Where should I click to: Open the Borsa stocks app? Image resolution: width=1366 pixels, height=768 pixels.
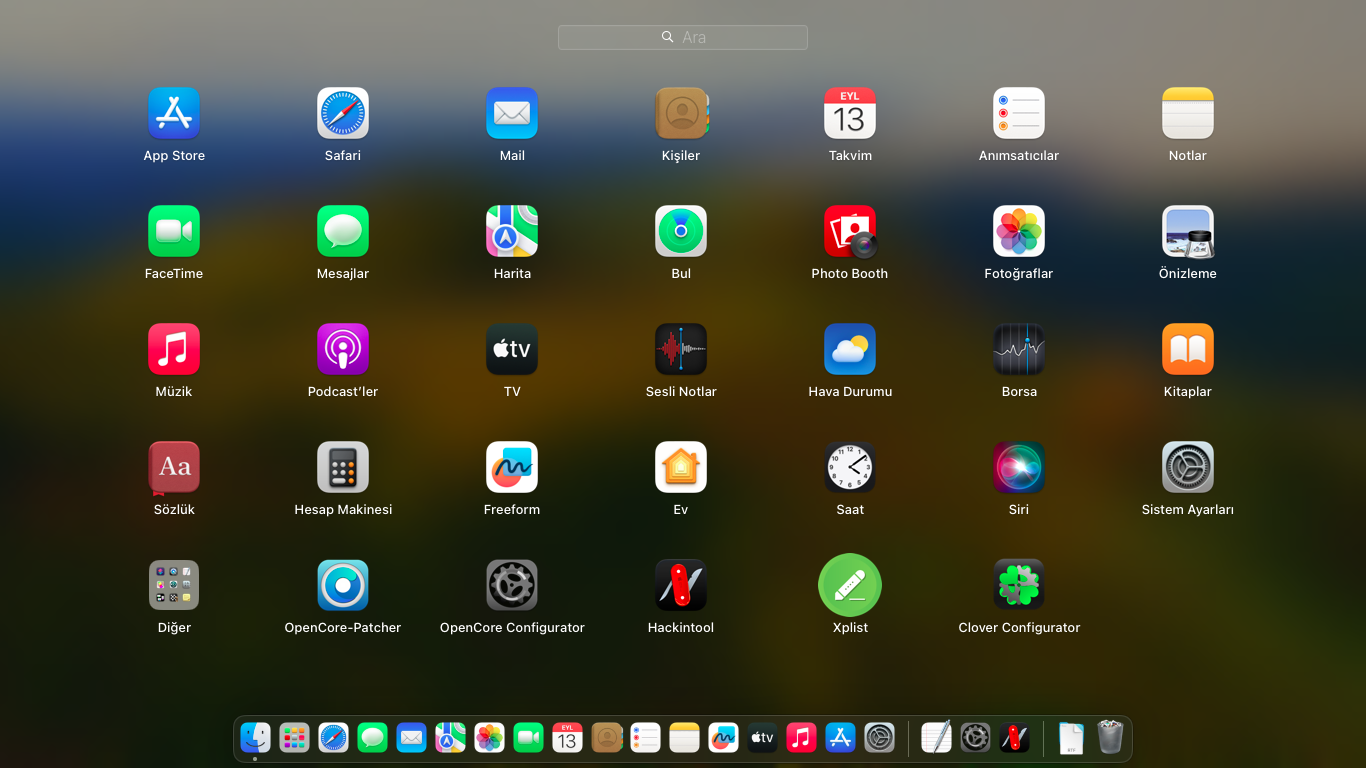point(1019,350)
